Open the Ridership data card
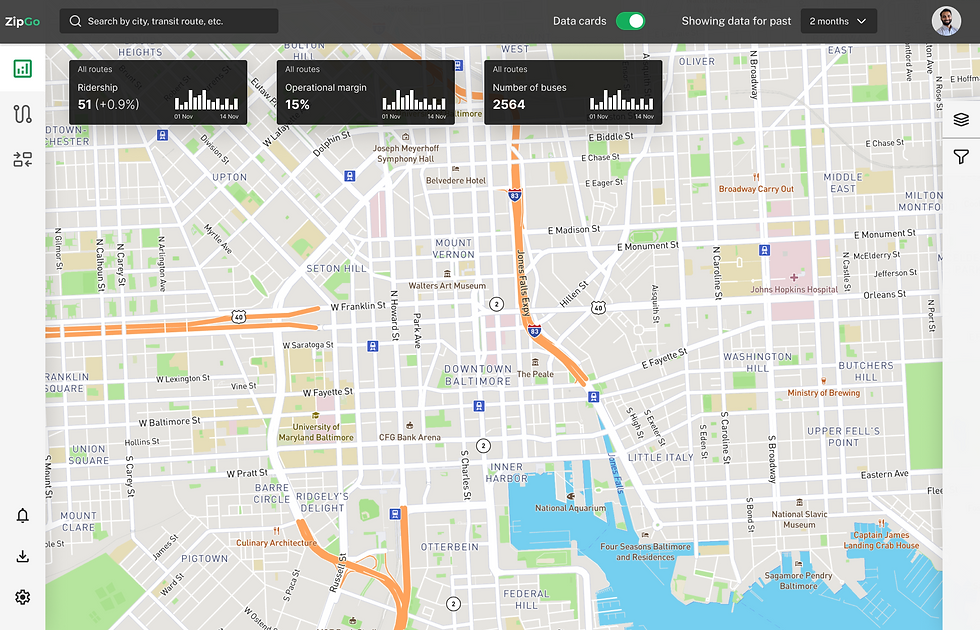Viewport: 980px width, 630px height. 158,92
